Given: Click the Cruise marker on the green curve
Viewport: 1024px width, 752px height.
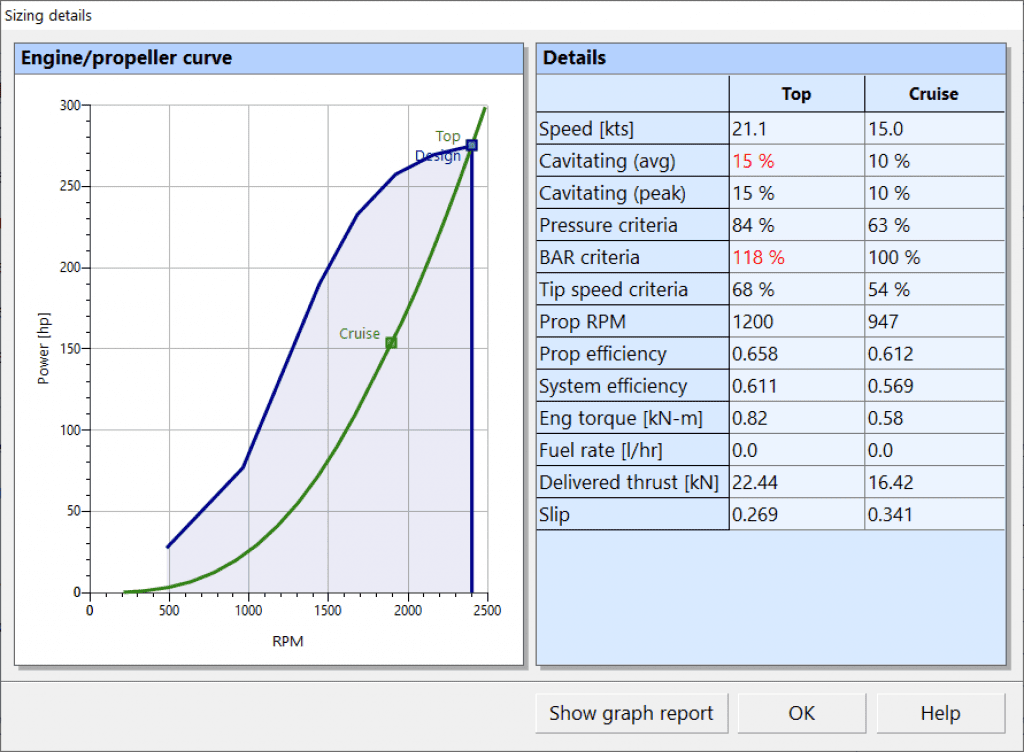Looking at the screenshot, I should (391, 341).
